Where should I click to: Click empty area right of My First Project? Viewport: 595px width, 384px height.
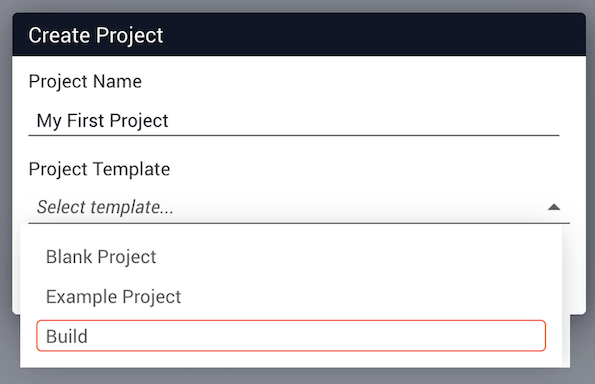(x=364, y=121)
